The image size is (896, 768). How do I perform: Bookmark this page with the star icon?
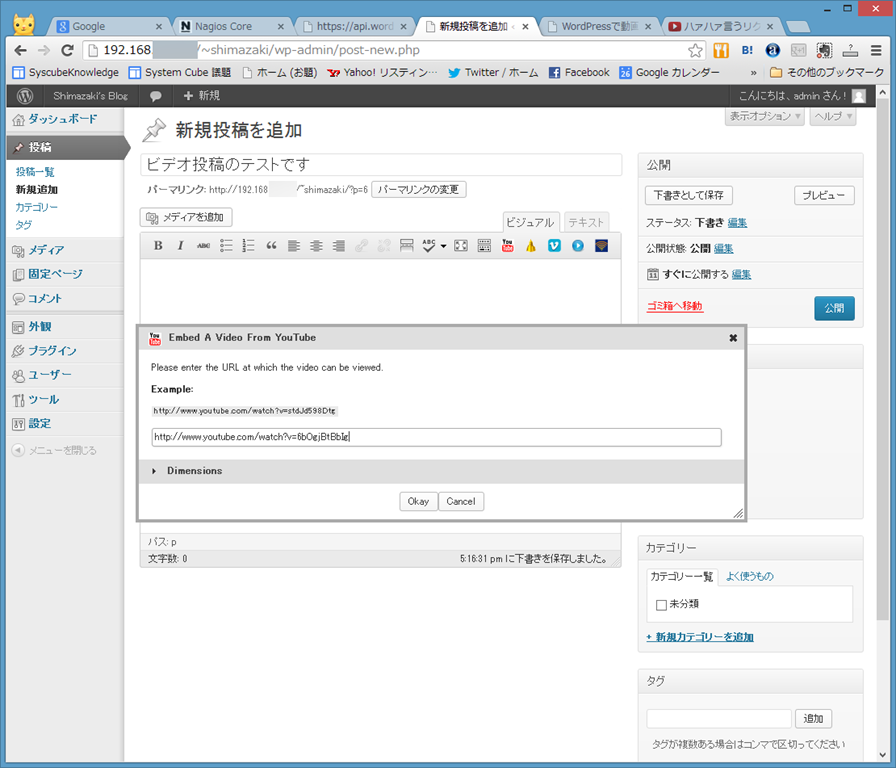tap(695, 50)
